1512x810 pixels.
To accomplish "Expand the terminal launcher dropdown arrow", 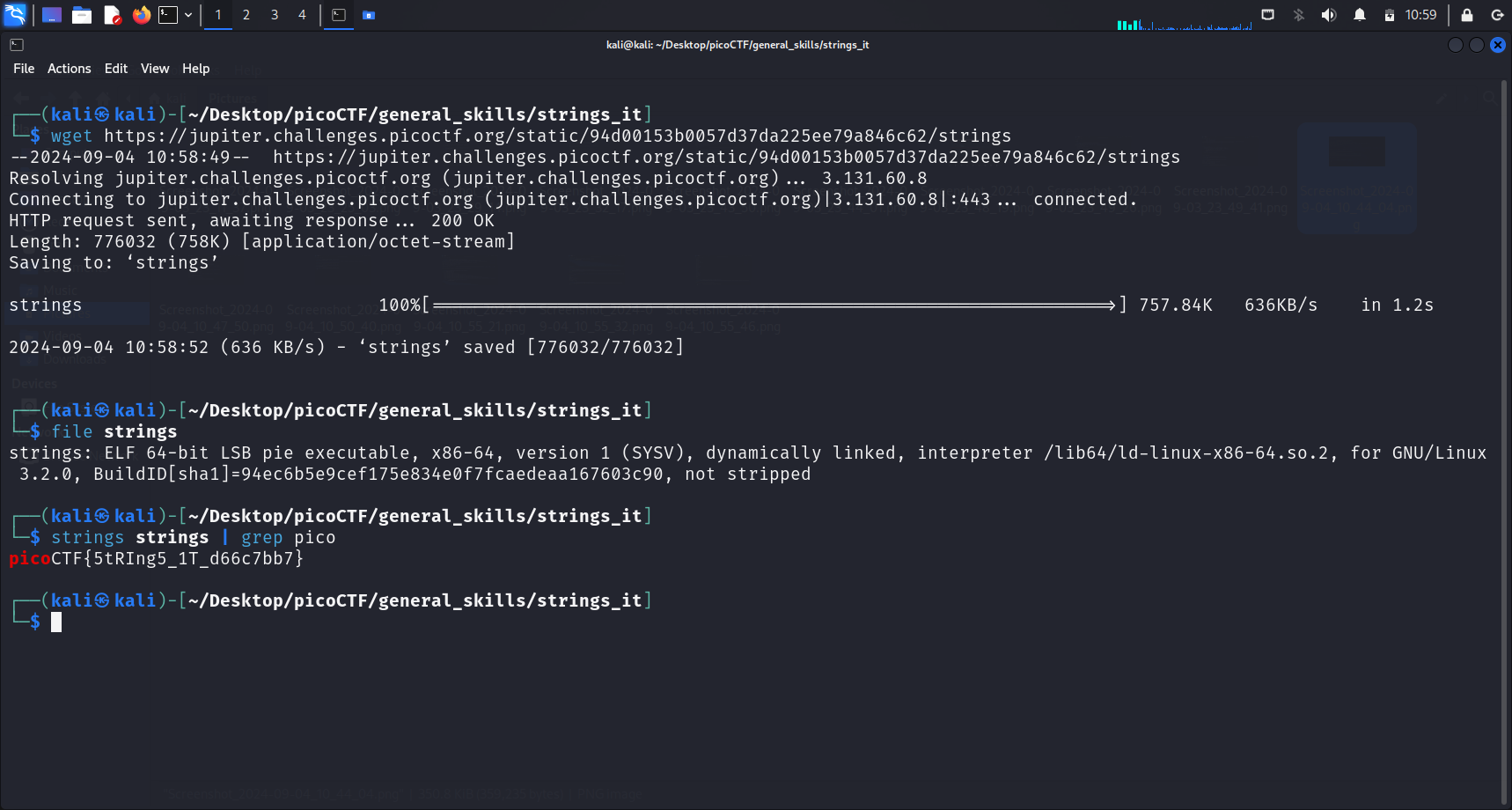I will 188,15.
